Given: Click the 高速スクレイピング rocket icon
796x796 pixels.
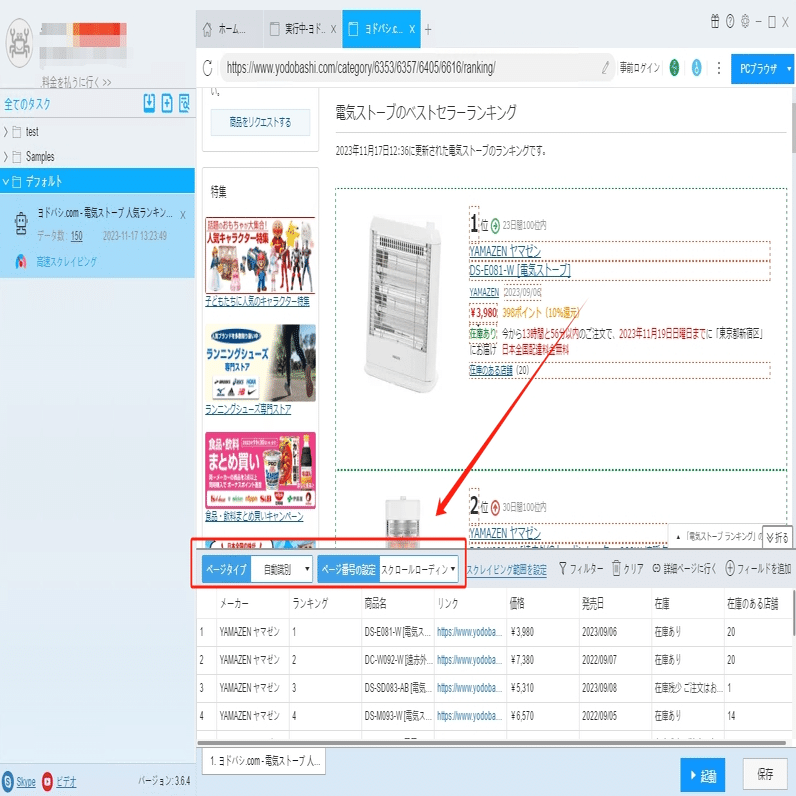Looking at the screenshot, I should (21, 261).
